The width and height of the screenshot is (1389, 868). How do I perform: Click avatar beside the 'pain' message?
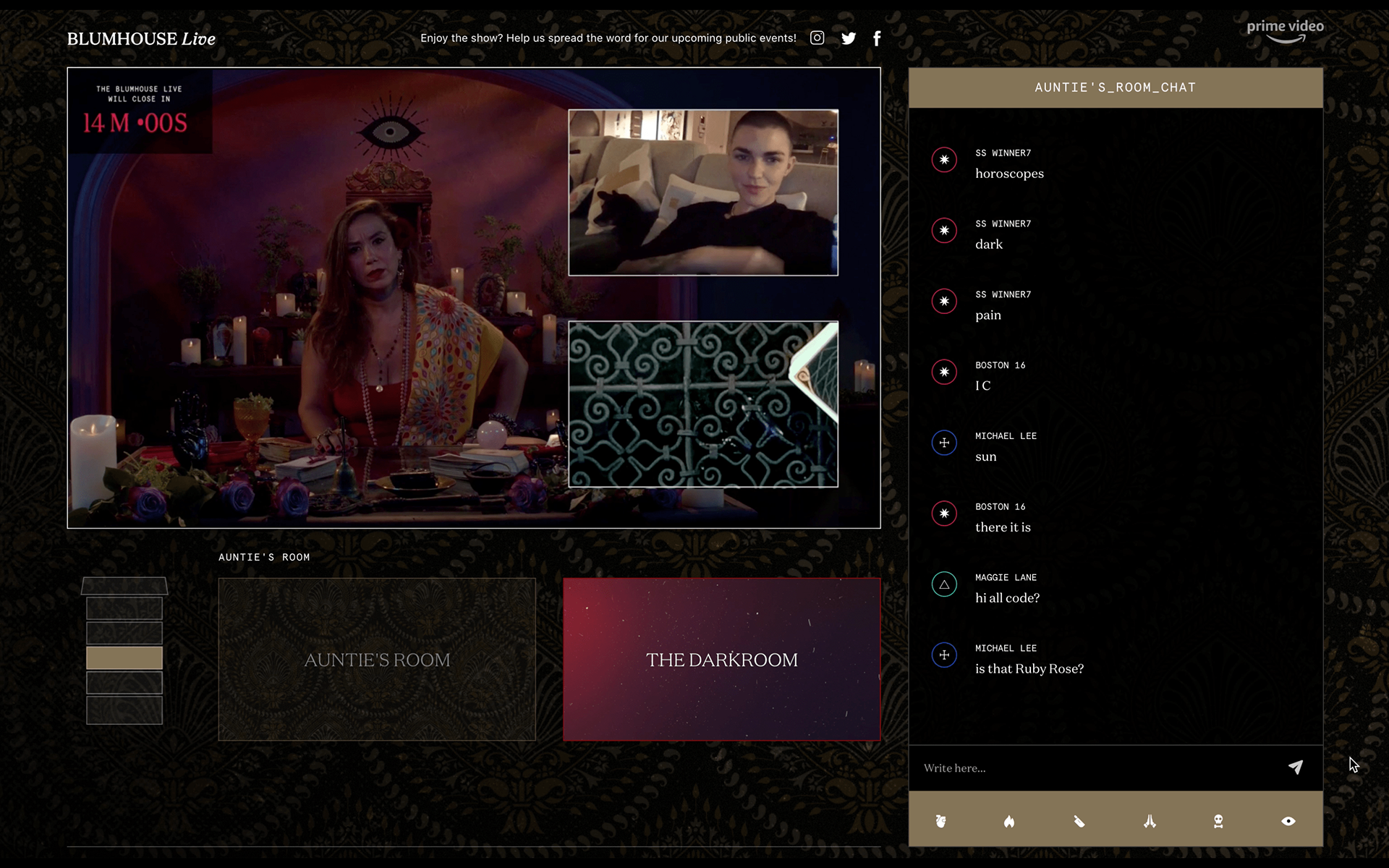click(x=944, y=302)
